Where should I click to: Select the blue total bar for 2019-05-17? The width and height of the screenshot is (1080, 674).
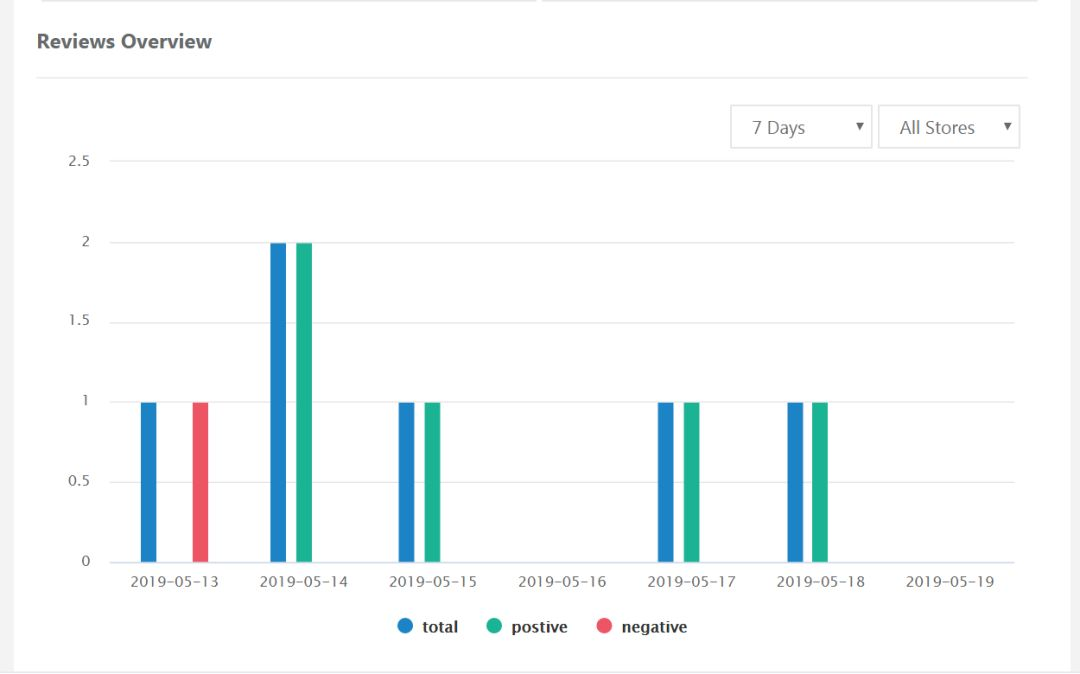pos(666,482)
